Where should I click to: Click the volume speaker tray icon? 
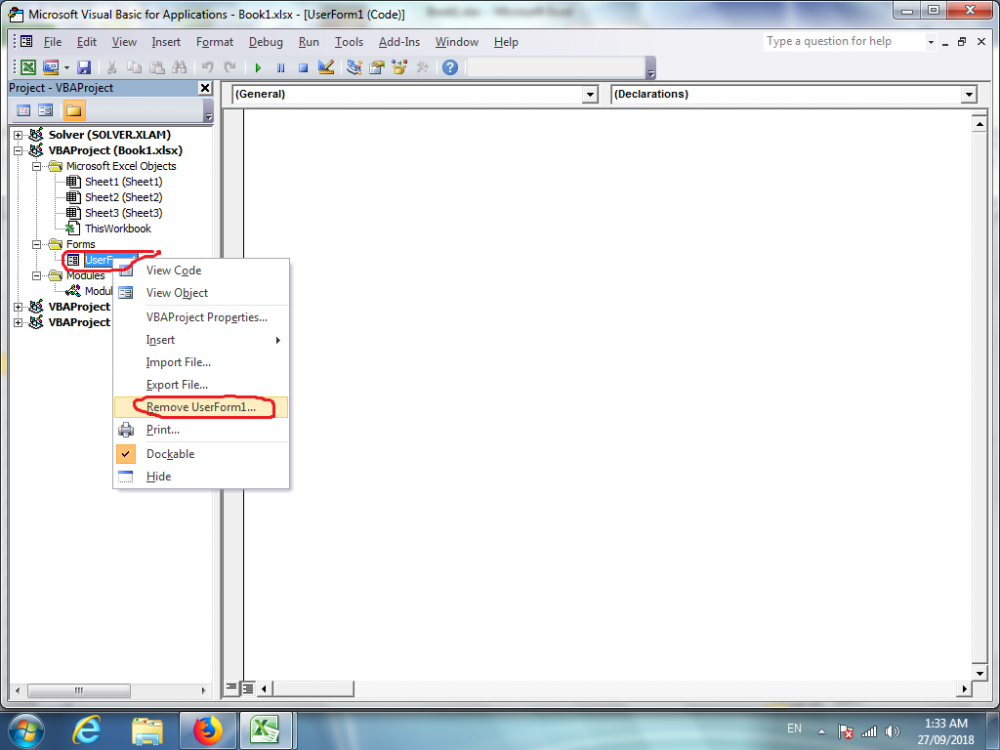tap(893, 732)
